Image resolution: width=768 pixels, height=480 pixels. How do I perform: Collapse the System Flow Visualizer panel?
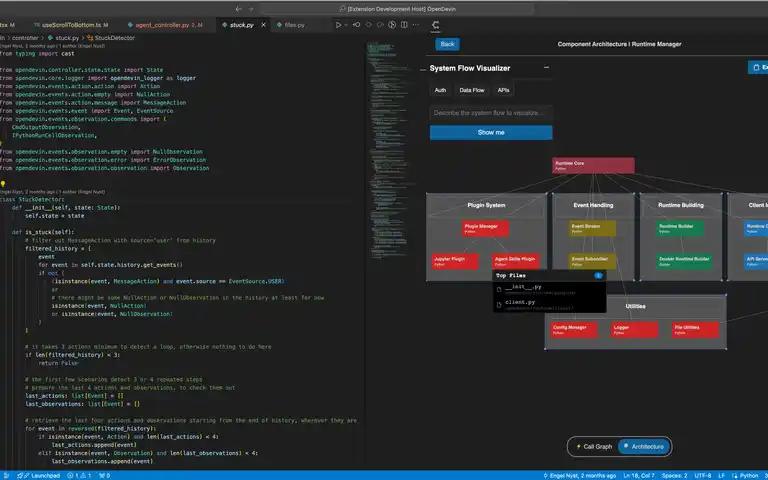click(546, 68)
